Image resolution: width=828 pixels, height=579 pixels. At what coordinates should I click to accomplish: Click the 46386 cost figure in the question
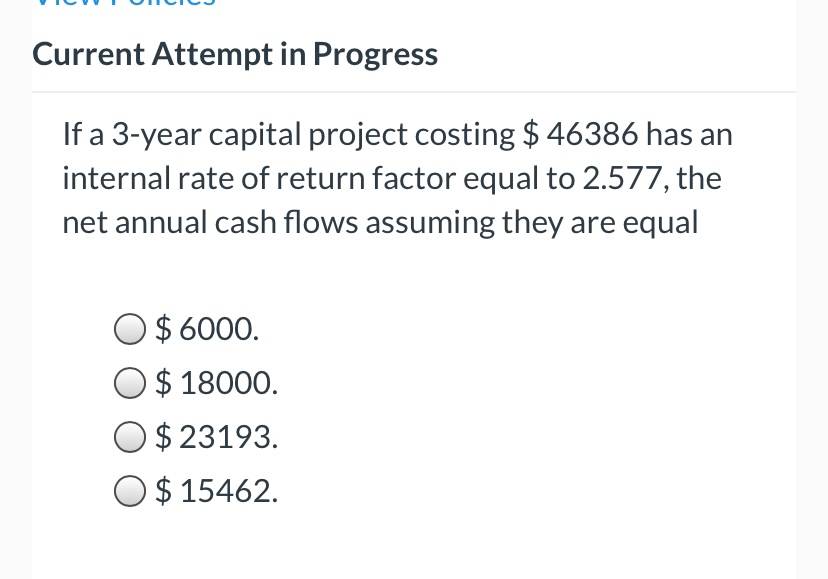592,134
